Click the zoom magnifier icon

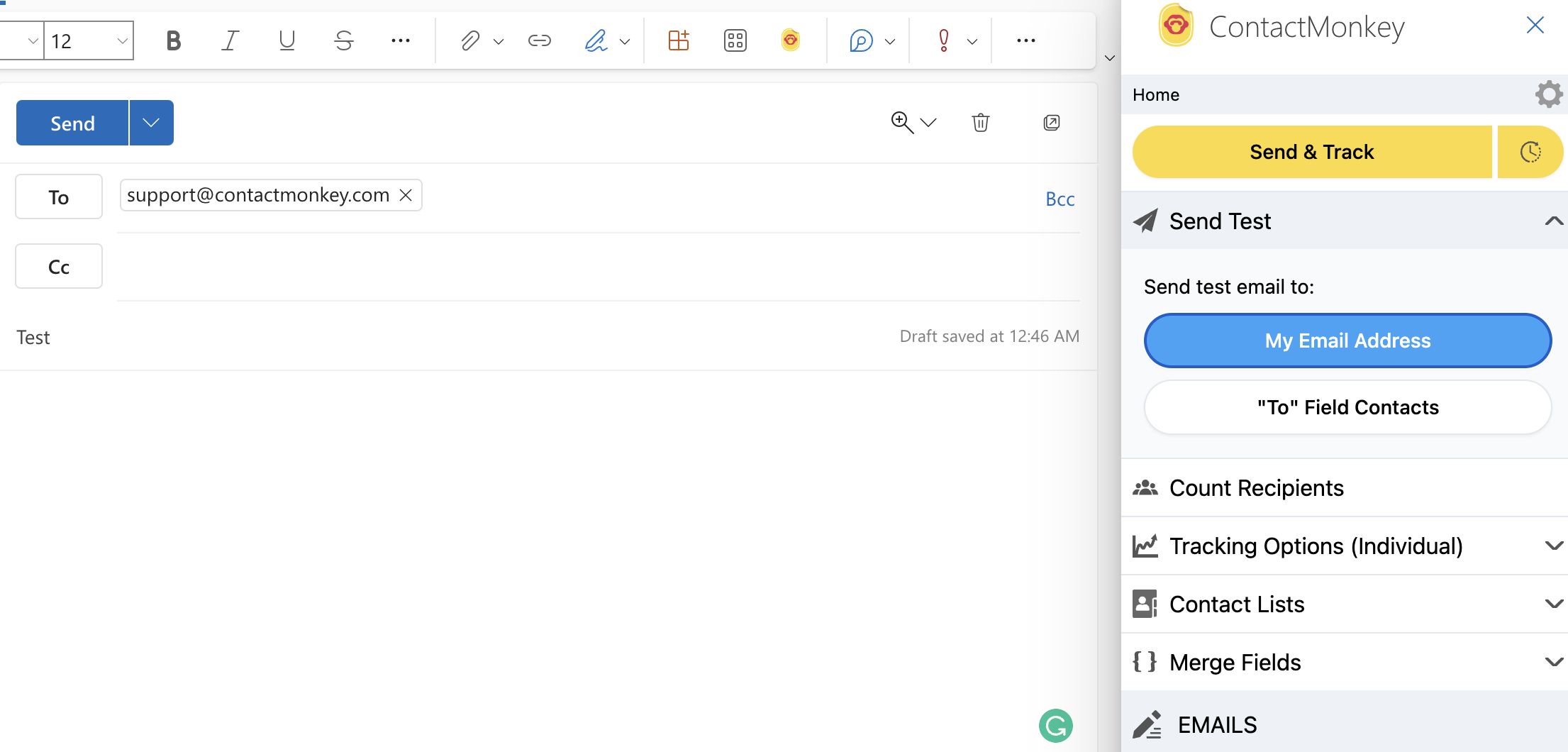(x=901, y=122)
